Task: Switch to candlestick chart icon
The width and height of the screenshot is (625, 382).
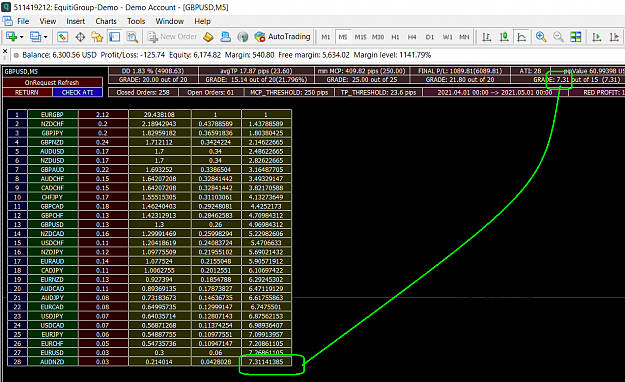Action: point(504,37)
